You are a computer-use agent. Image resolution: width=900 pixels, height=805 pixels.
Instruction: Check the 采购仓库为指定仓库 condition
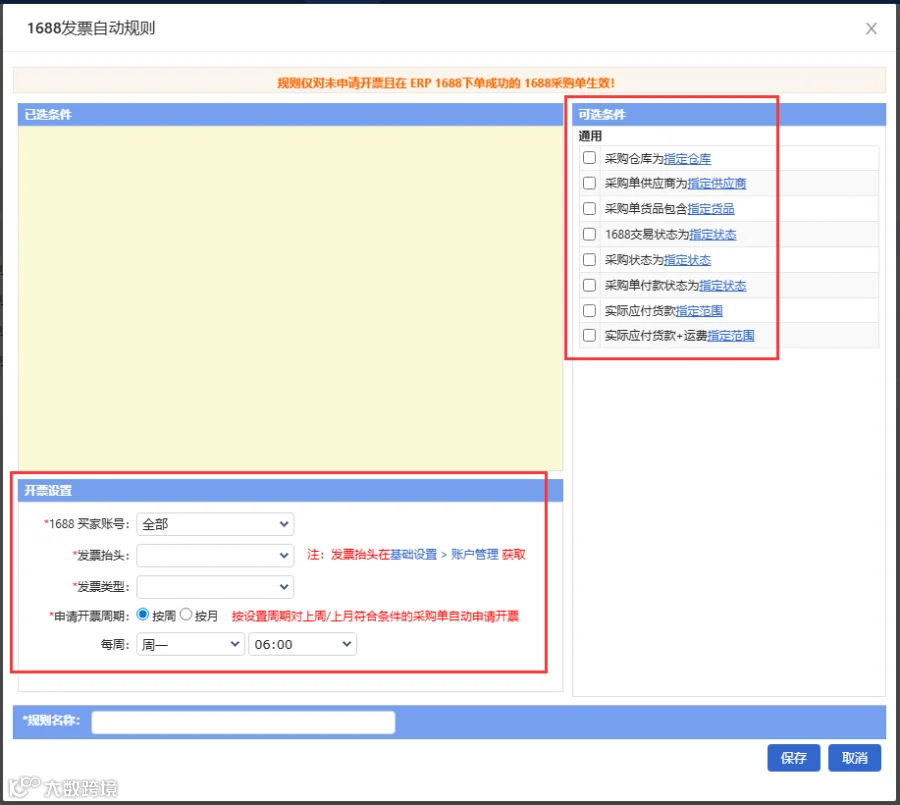pos(589,157)
